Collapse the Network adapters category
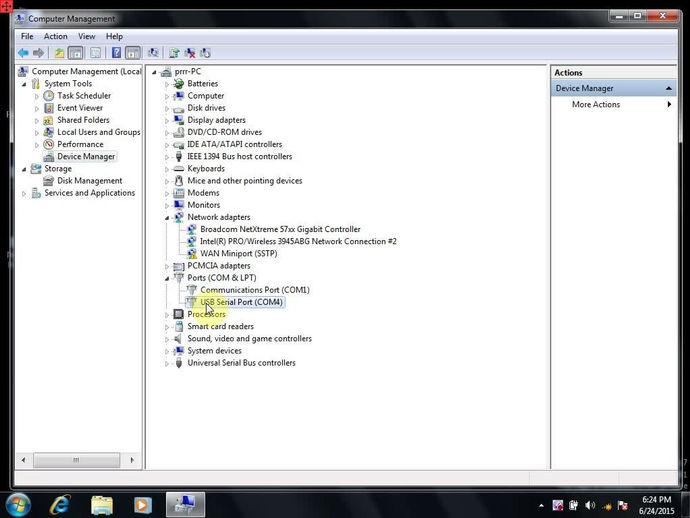The height and width of the screenshot is (518, 690). tap(167, 217)
